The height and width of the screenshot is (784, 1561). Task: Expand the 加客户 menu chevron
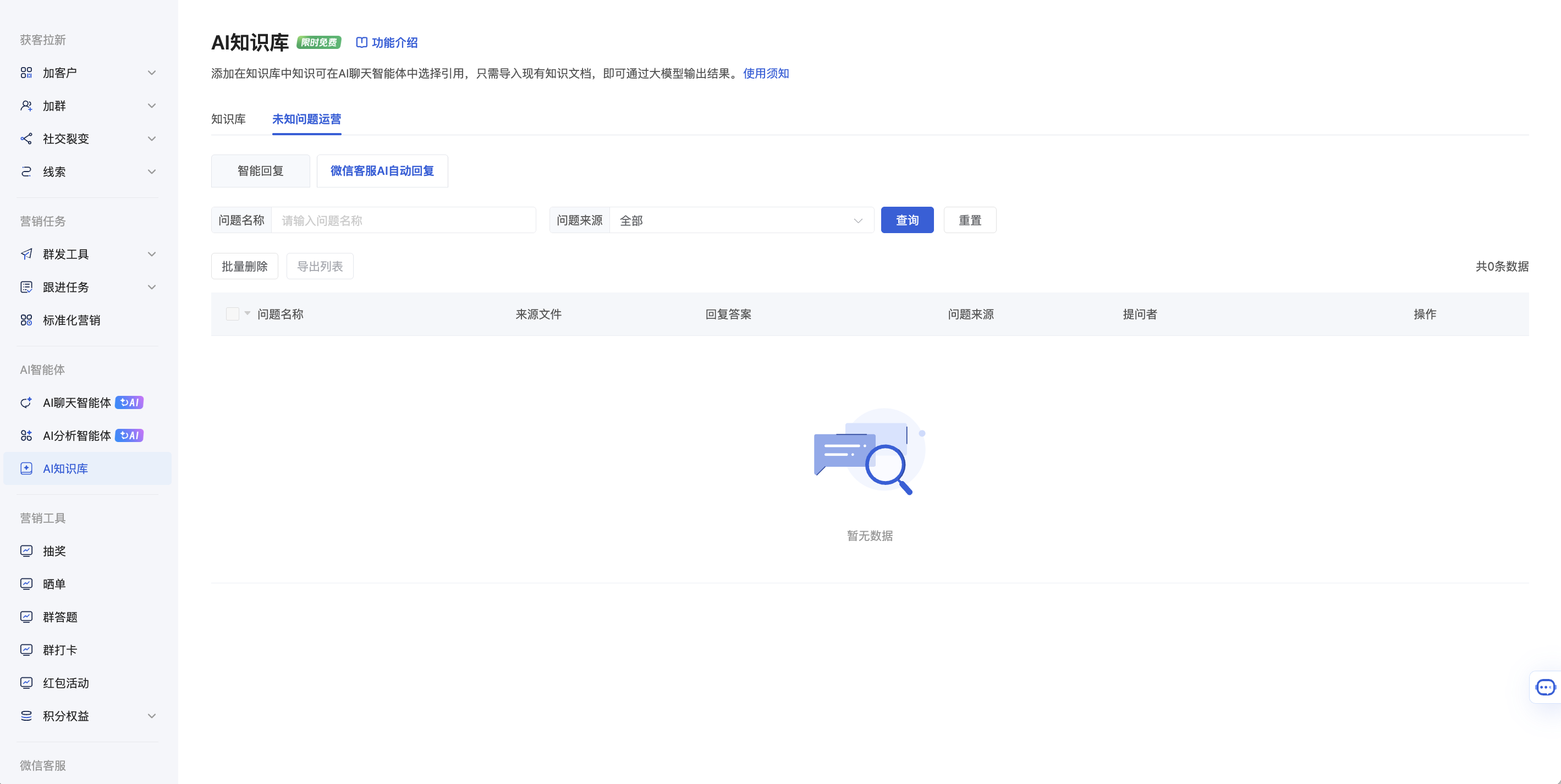pos(152,73)
